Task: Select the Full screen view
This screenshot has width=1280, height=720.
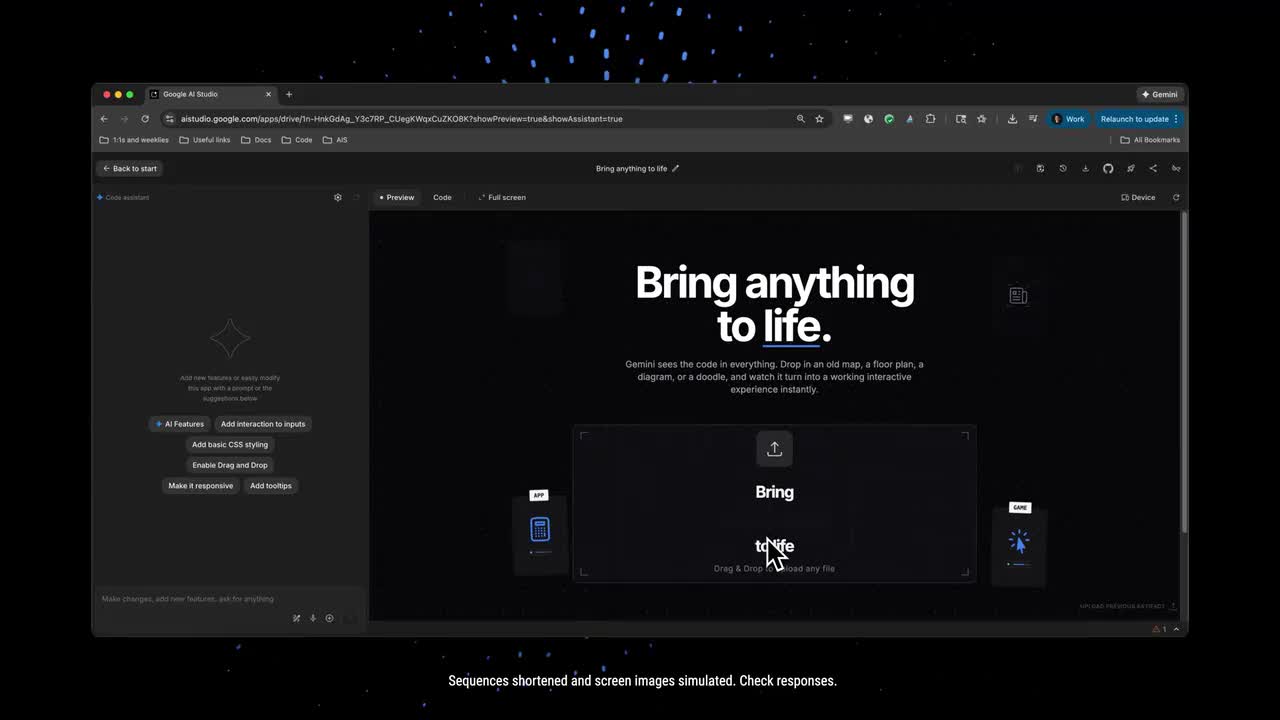Action: (502, 197)
